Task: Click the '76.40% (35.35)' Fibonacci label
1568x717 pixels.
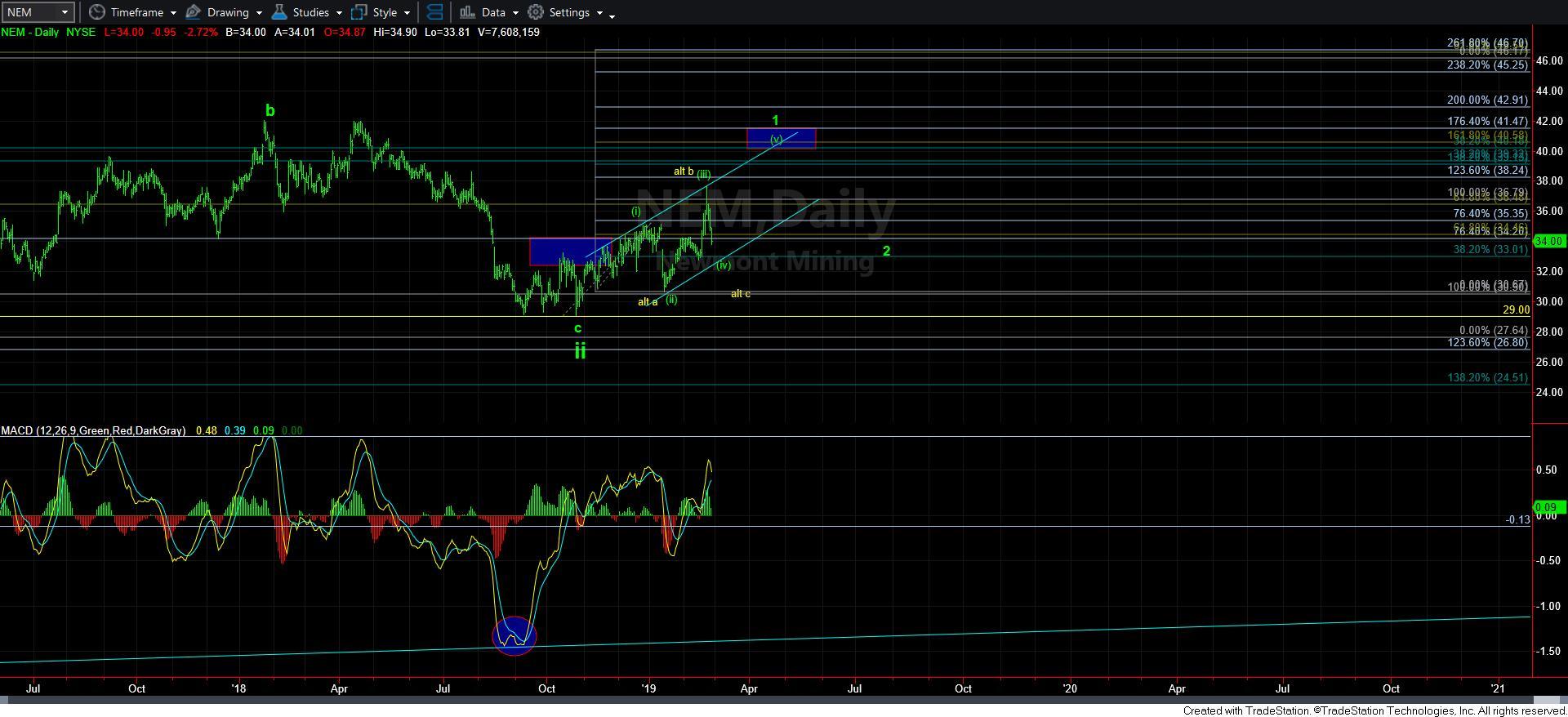Action: pos(1490,214)
